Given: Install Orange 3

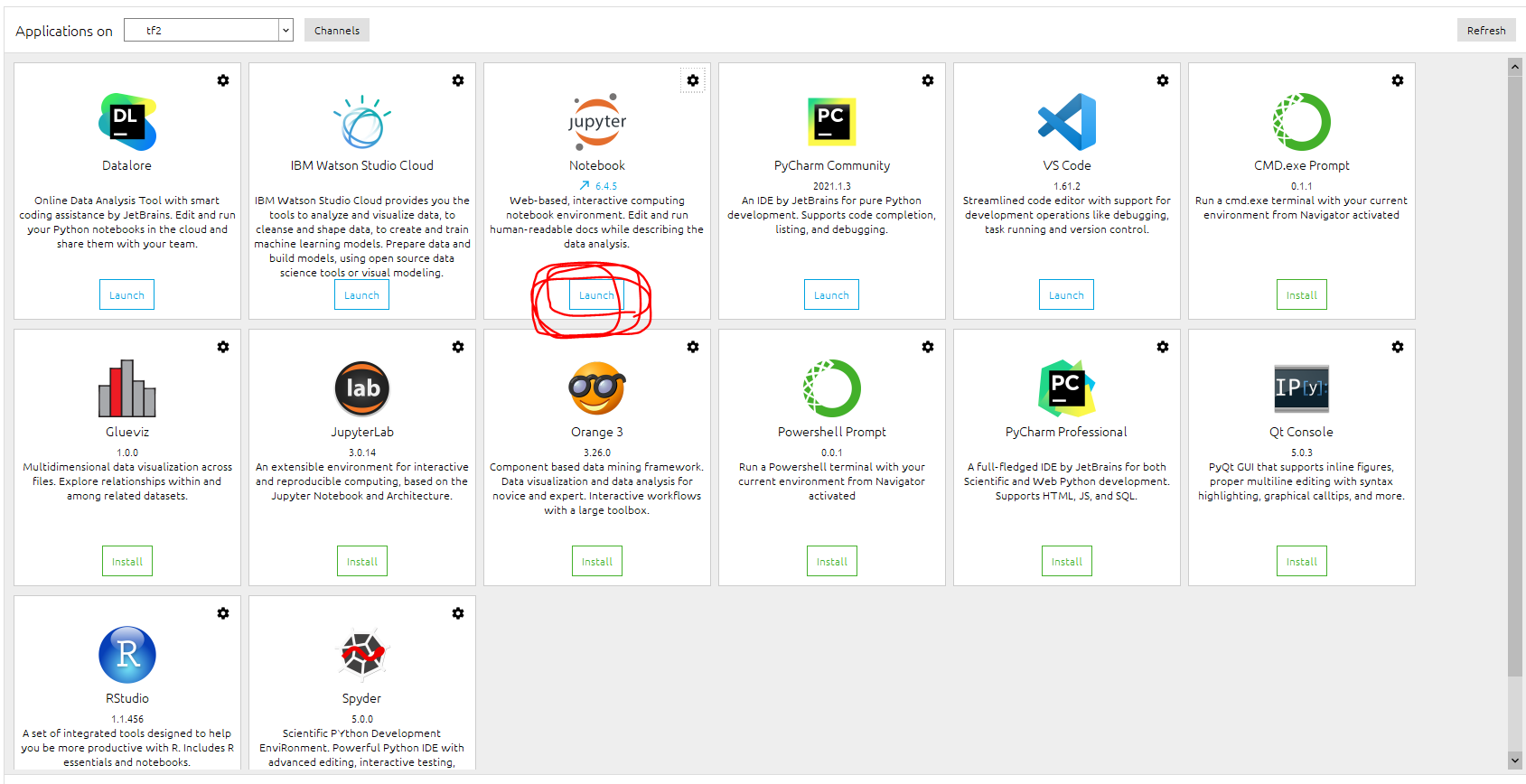Looking at the screenshot, I should point(597,561).
